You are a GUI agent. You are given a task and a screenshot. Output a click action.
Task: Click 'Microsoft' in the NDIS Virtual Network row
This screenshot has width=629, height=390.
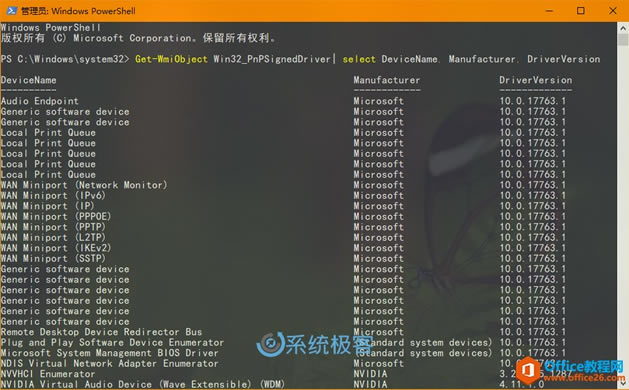point(378,363)
